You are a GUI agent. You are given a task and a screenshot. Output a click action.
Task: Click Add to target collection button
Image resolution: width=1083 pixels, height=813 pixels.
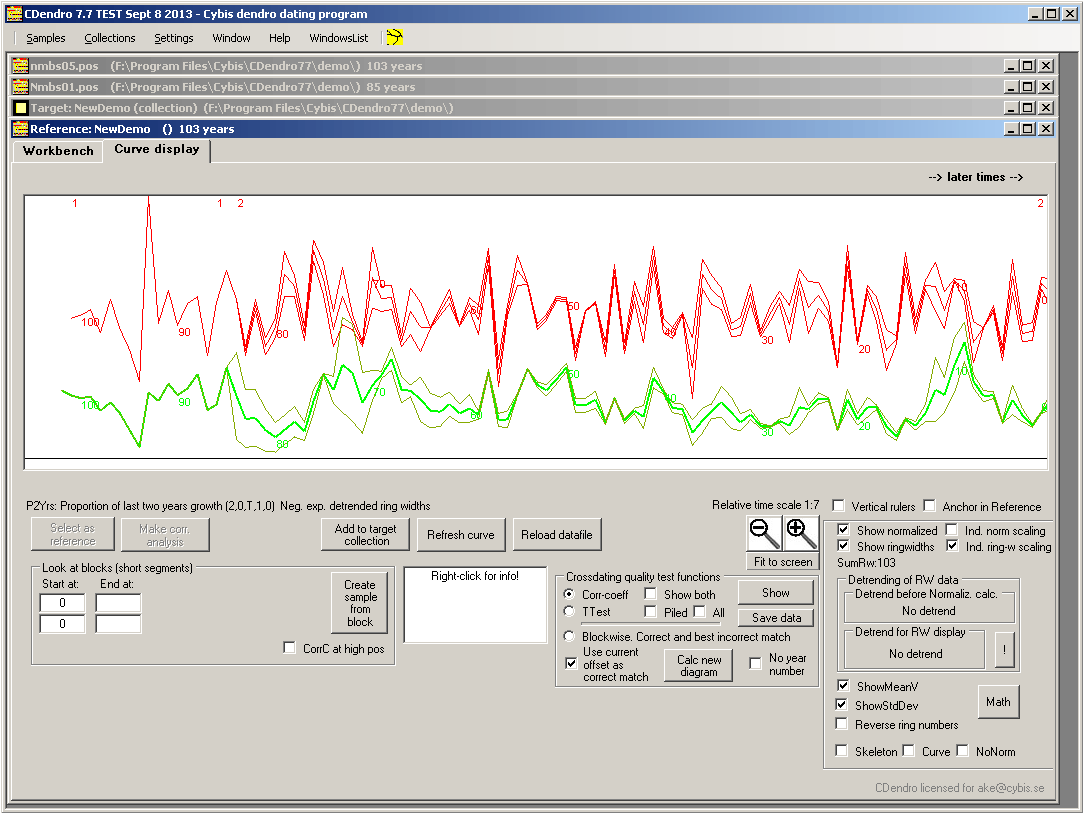[365, 535]
